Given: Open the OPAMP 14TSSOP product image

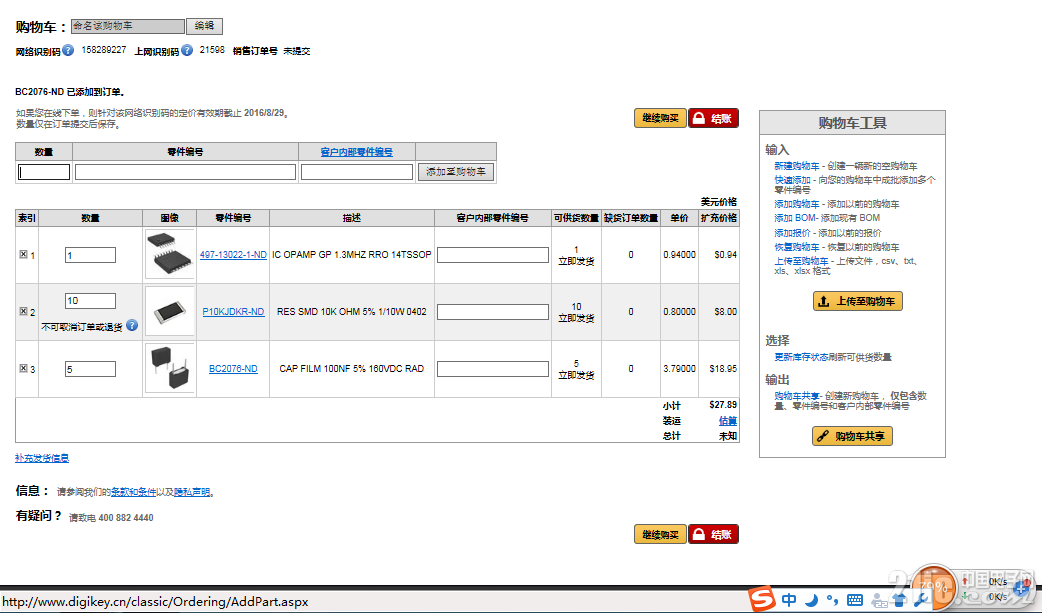Looking at the screenshot, I should coord(169,254).
